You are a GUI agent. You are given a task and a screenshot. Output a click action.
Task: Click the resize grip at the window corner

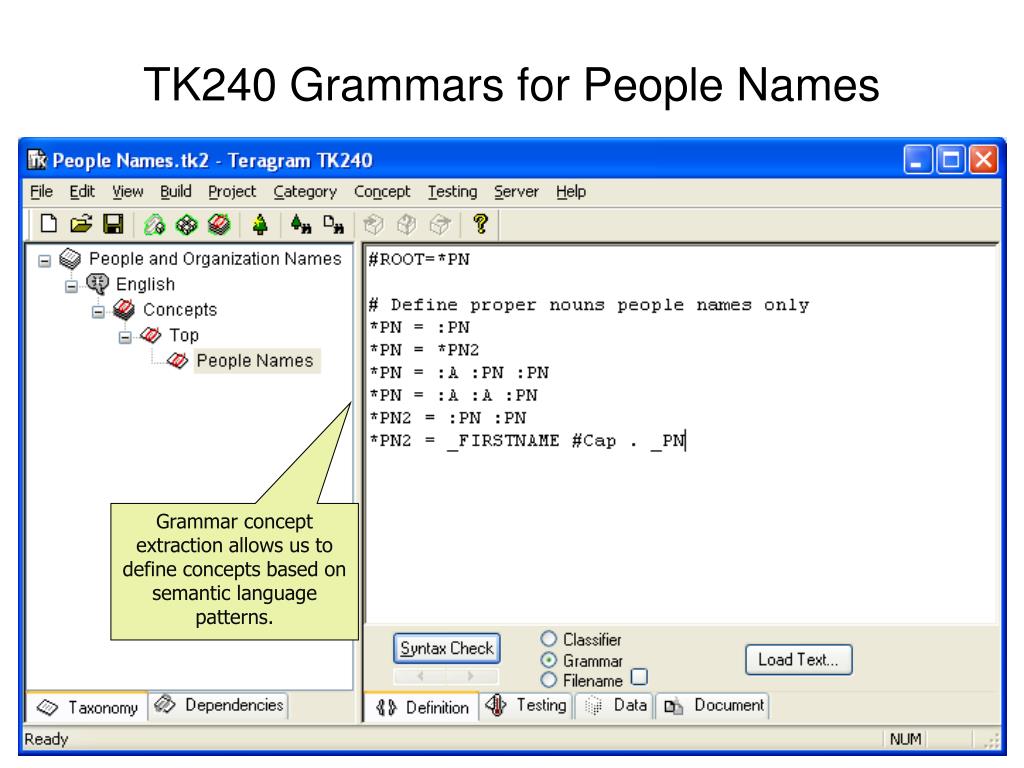[991, 741]
